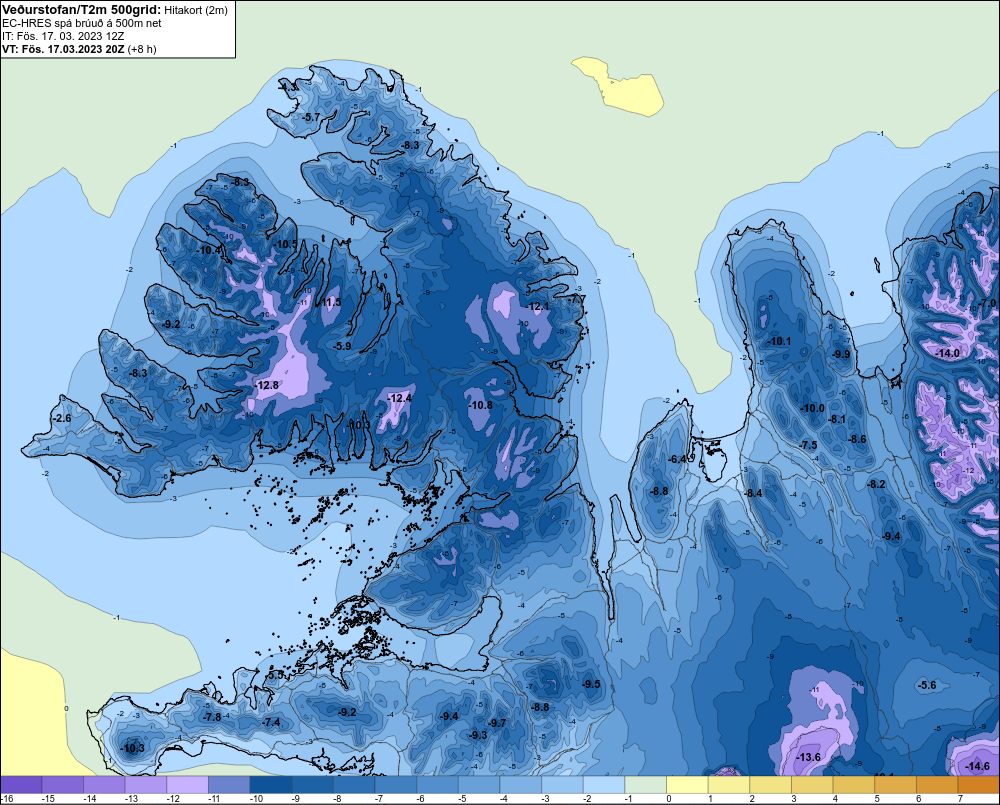Click the -10.4 temperature label
Image resolution: width=1000 pixels, height=805 pixels.
(209, 251)
